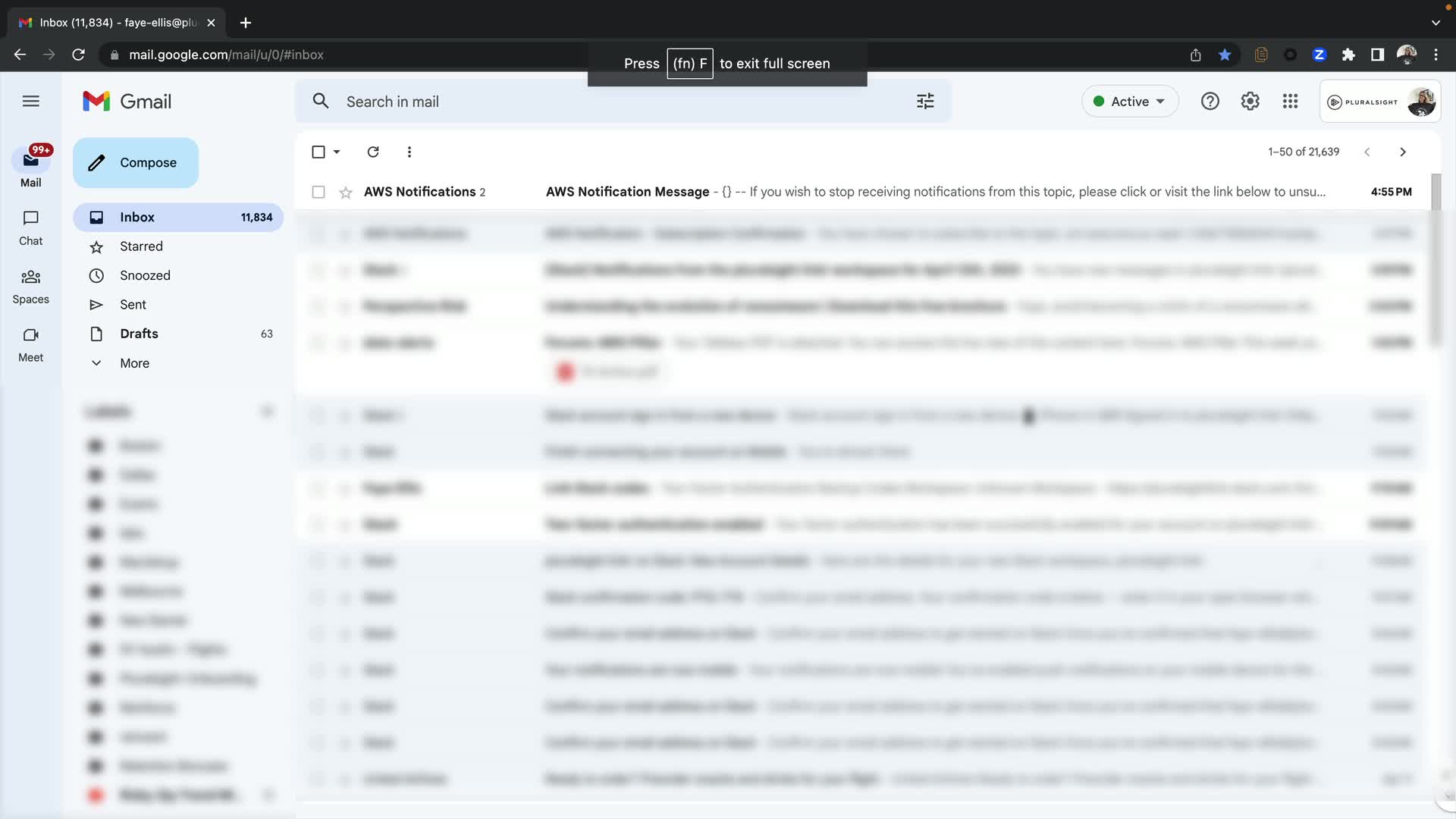Open the Active status dropdown

pos(1129,101)
